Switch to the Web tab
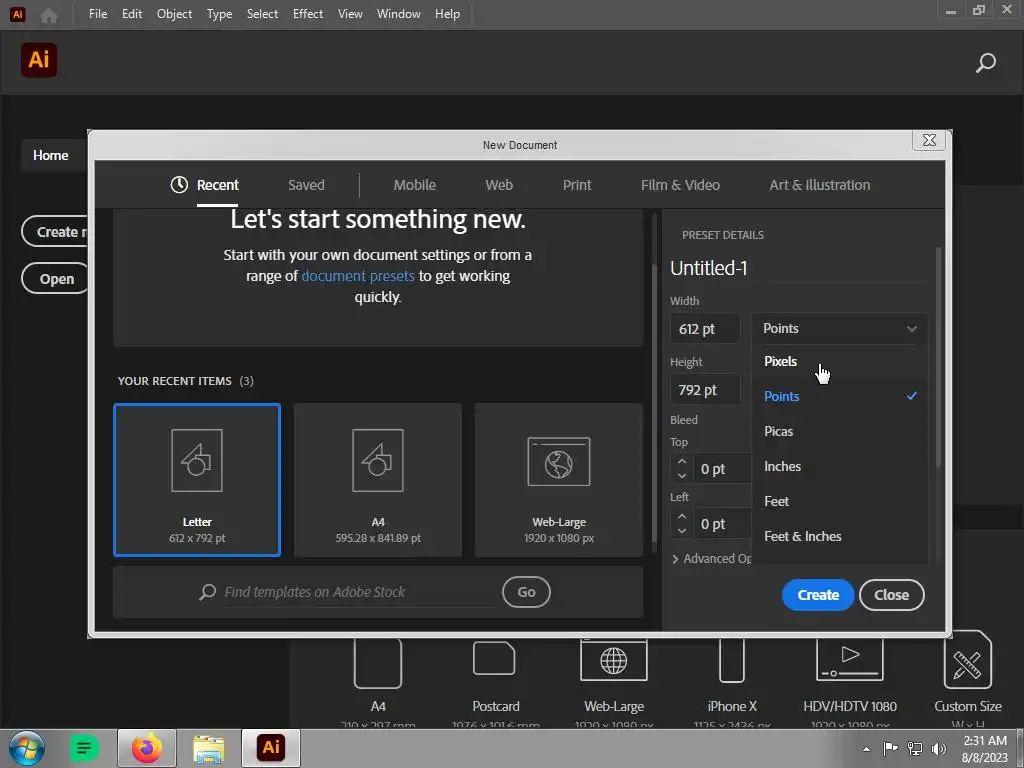The image size is (1024, 768). point(499,185)
